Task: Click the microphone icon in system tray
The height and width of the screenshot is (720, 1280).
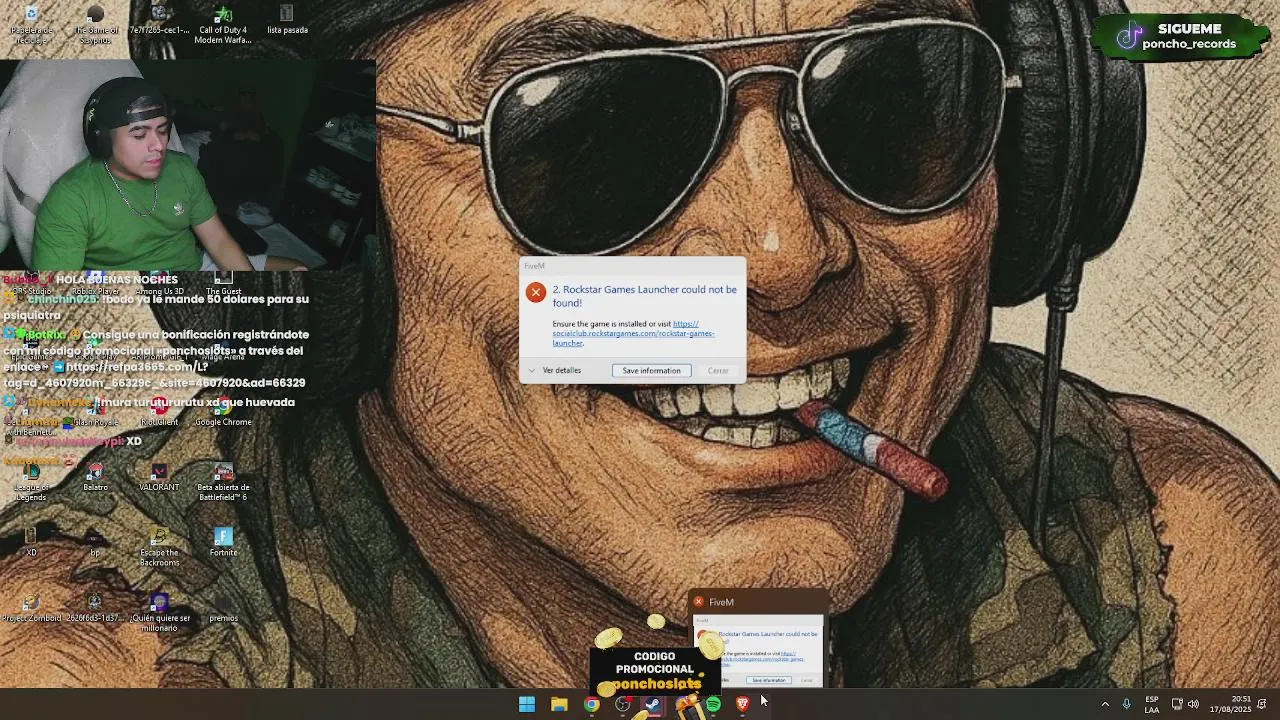Action: click(1126, 704)
